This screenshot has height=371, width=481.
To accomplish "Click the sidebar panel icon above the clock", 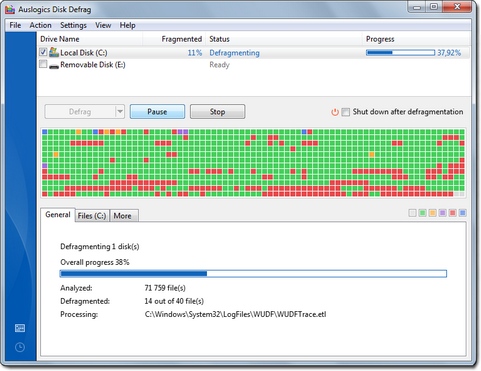I will coord(20,328).
